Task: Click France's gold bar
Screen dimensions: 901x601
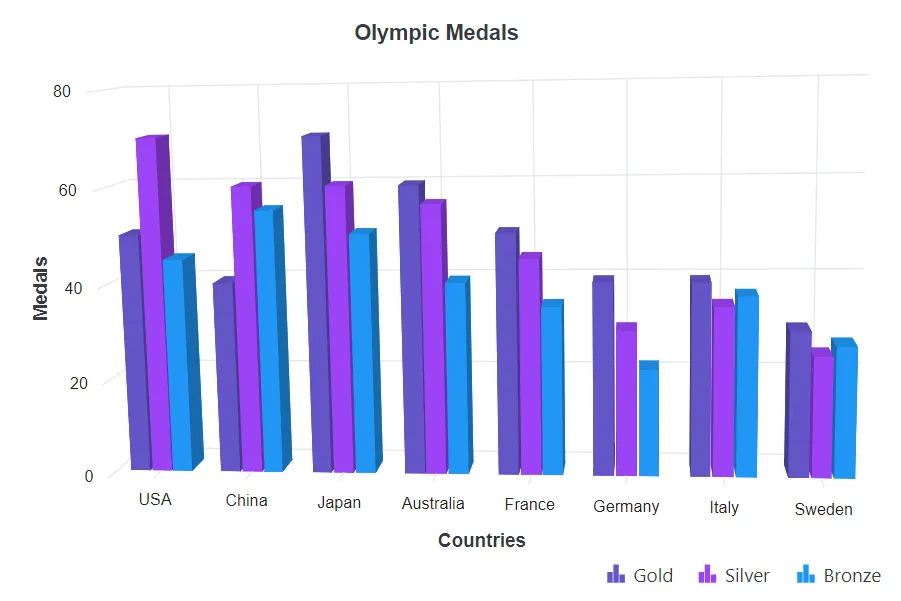Action: [507, 351]
